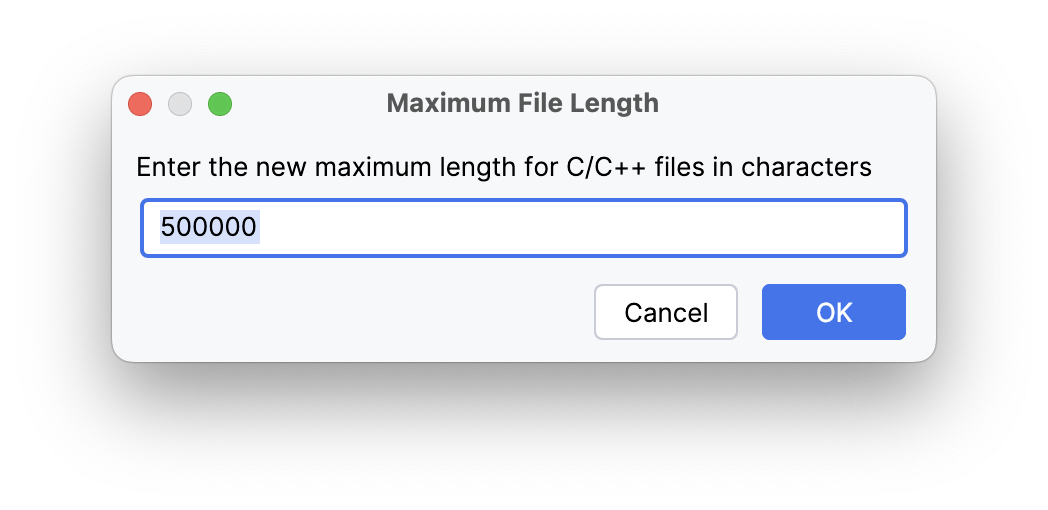This screenshot has height=510, width=1048.
Task: Close the dialog with the red button
Action: pos(140,104)
